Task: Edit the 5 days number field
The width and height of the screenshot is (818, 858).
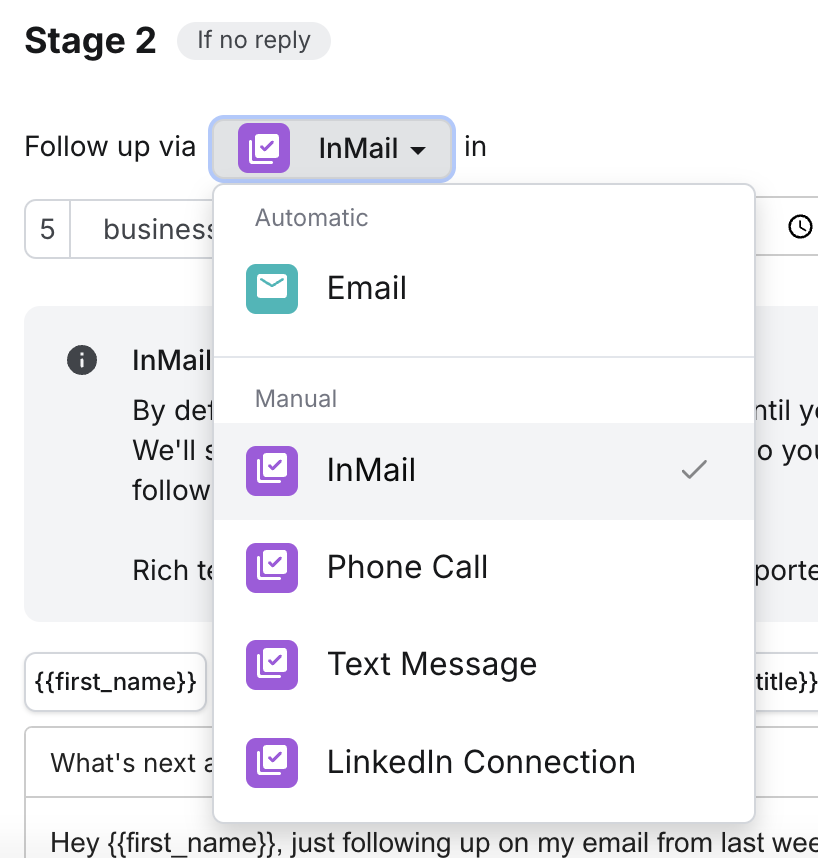Action: (48, 229)
